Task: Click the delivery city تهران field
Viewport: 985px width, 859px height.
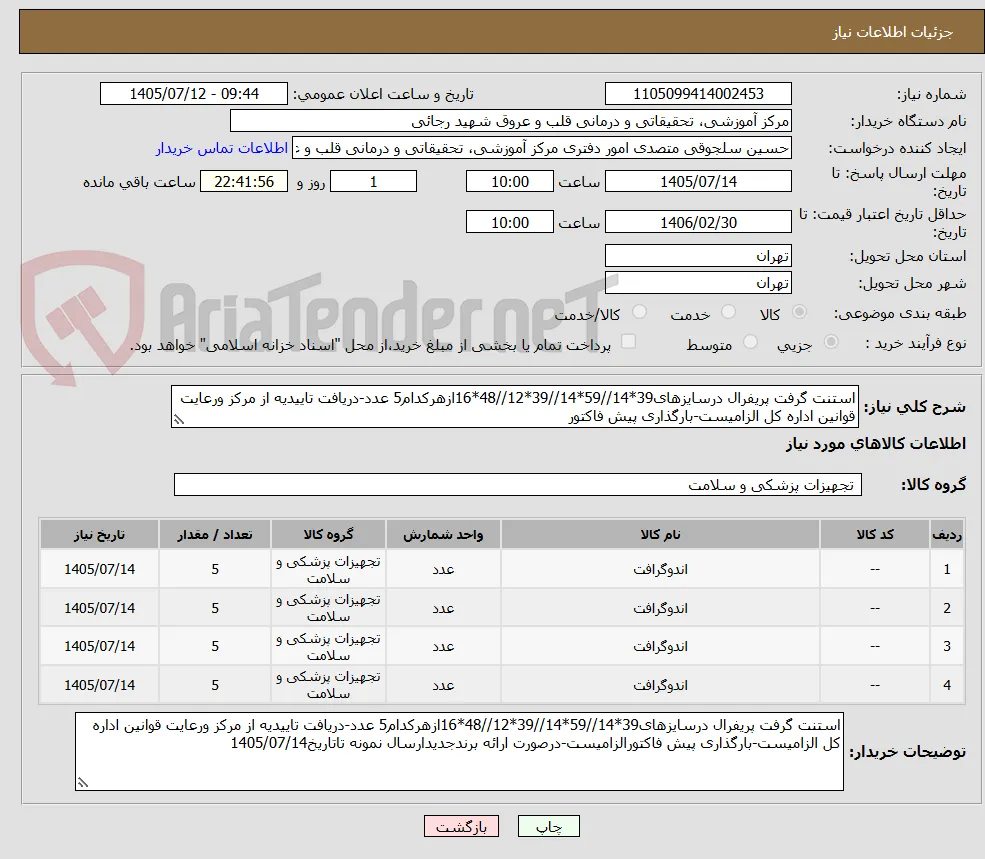Action: pos(698,283)
